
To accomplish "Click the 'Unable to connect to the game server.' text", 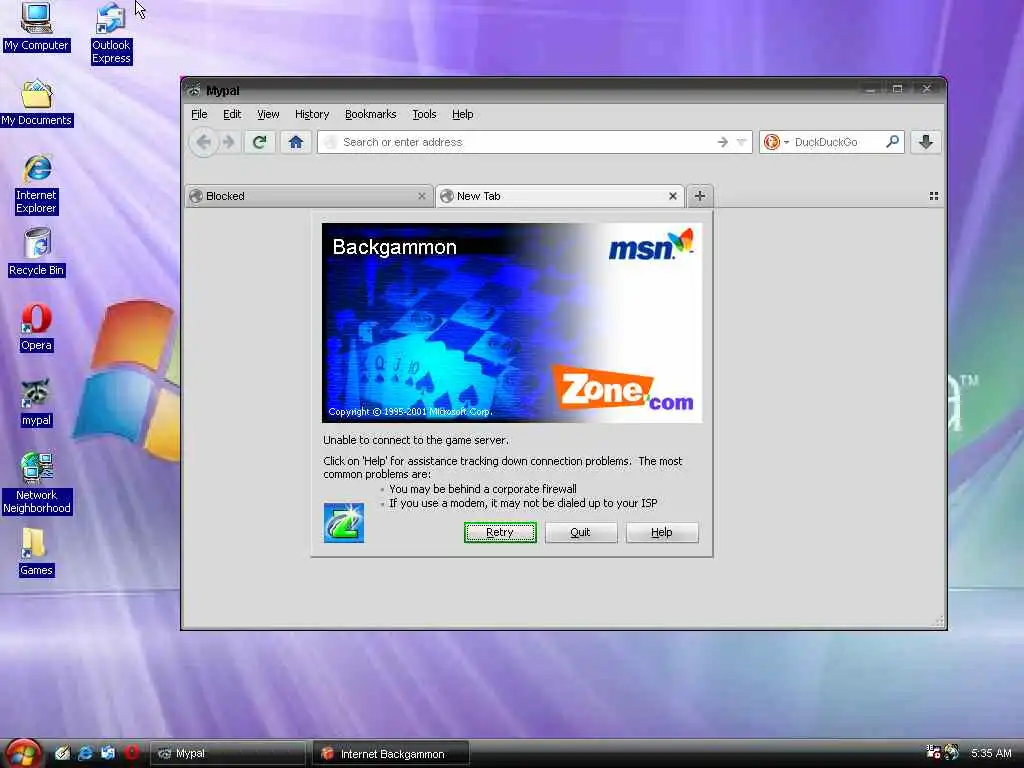I will tap(415, 440).
